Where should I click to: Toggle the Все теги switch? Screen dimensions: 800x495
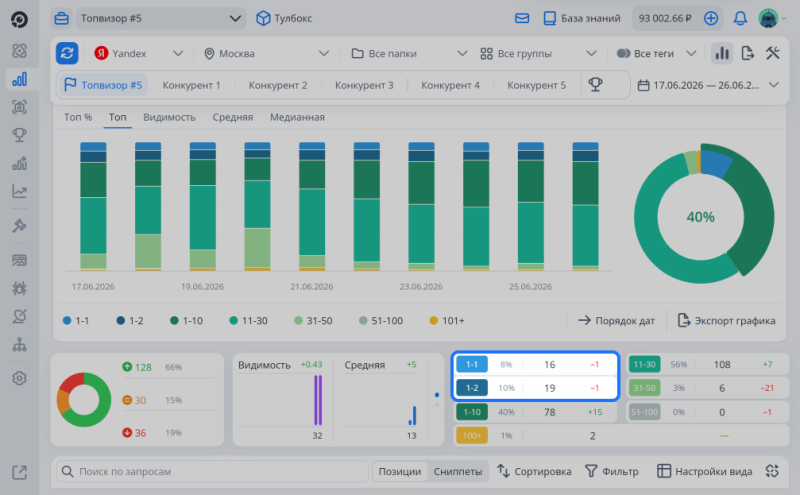pyautogui.click(x=623, y=53)
